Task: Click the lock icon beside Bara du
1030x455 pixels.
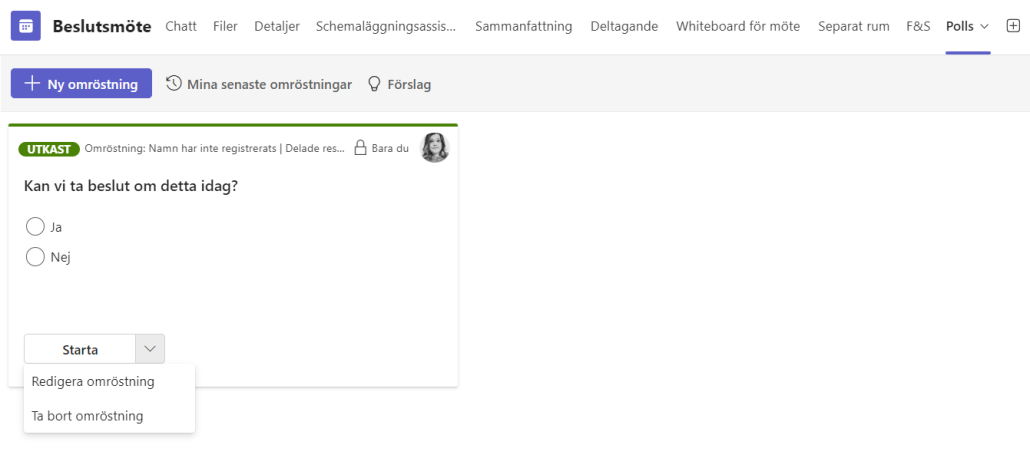Action: click(360, 148)
